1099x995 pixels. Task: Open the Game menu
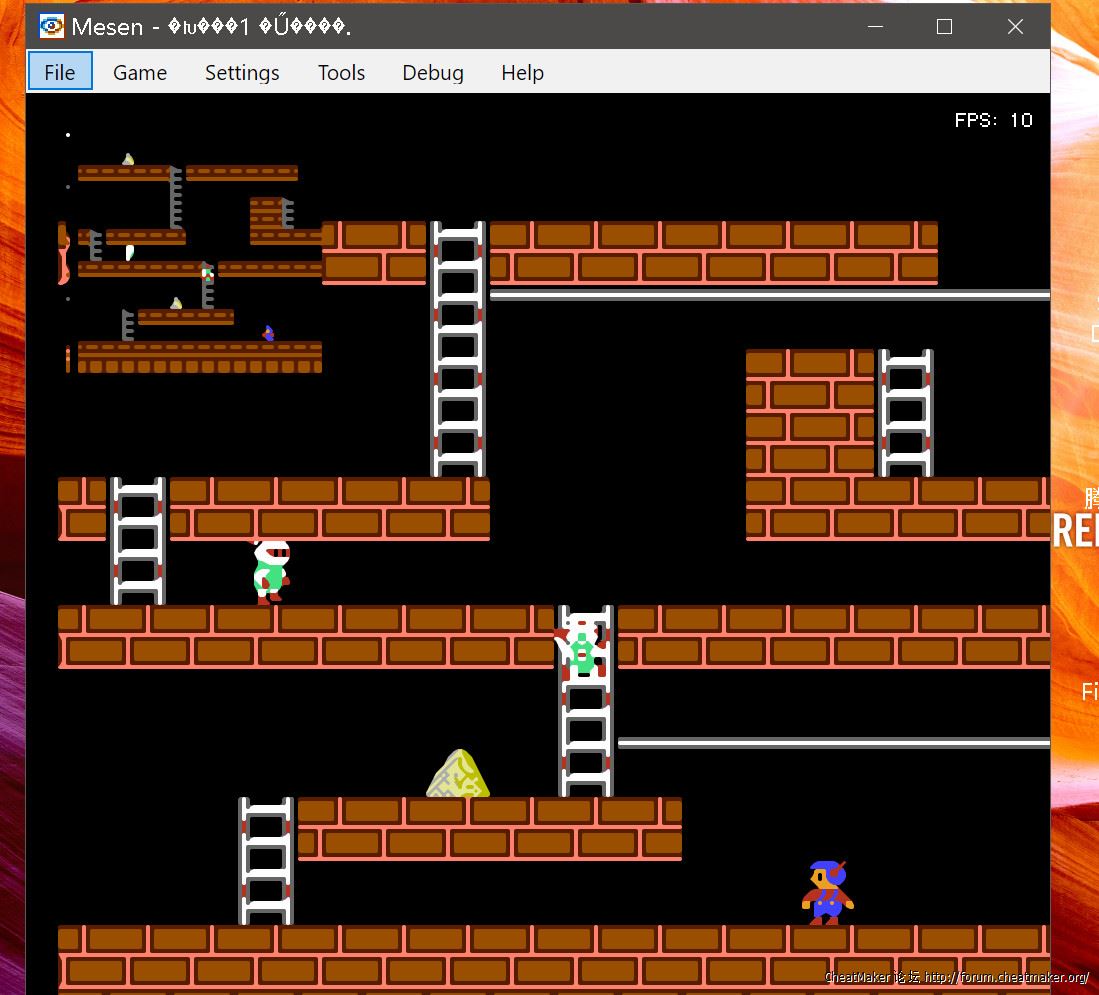[140, 72]
